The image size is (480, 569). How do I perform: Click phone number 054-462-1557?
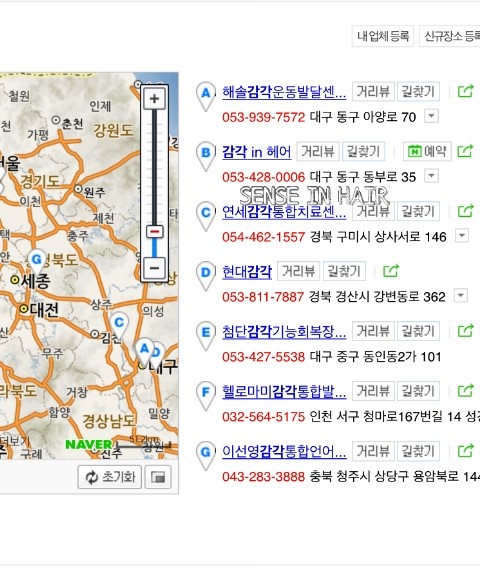pyautogui.click(x=263, y=237)
